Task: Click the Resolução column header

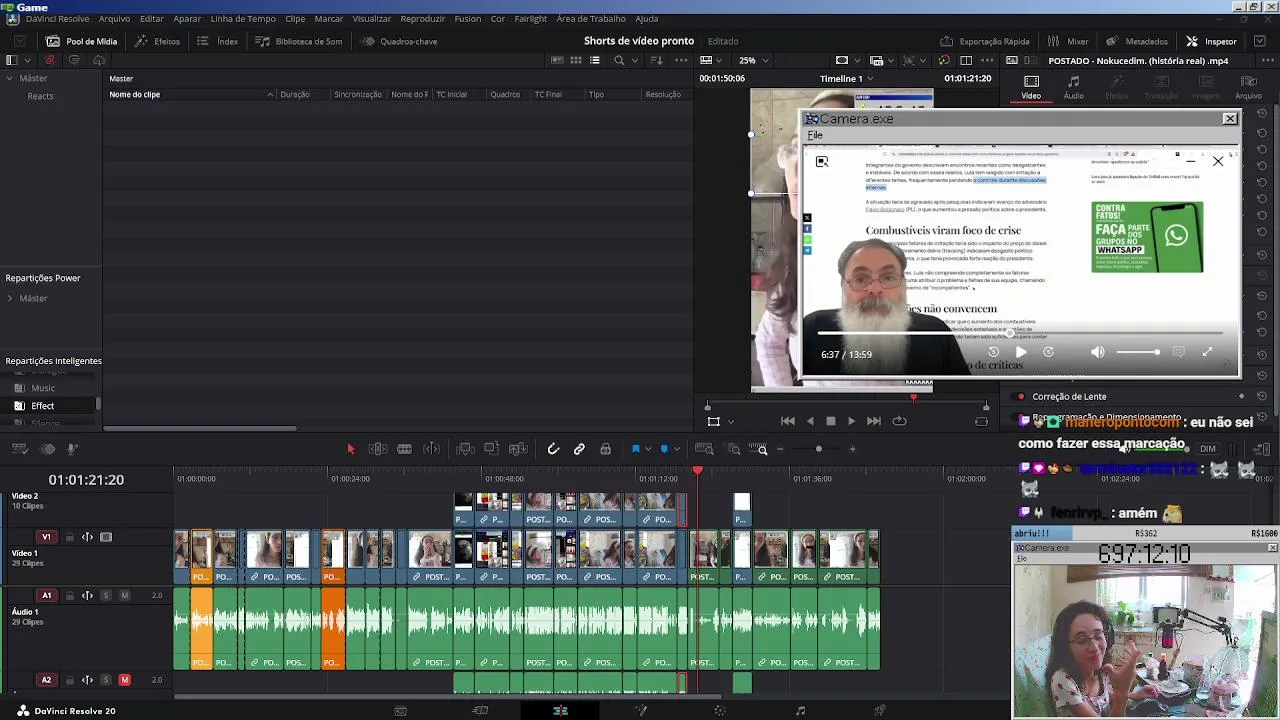Action: (663, 94)
